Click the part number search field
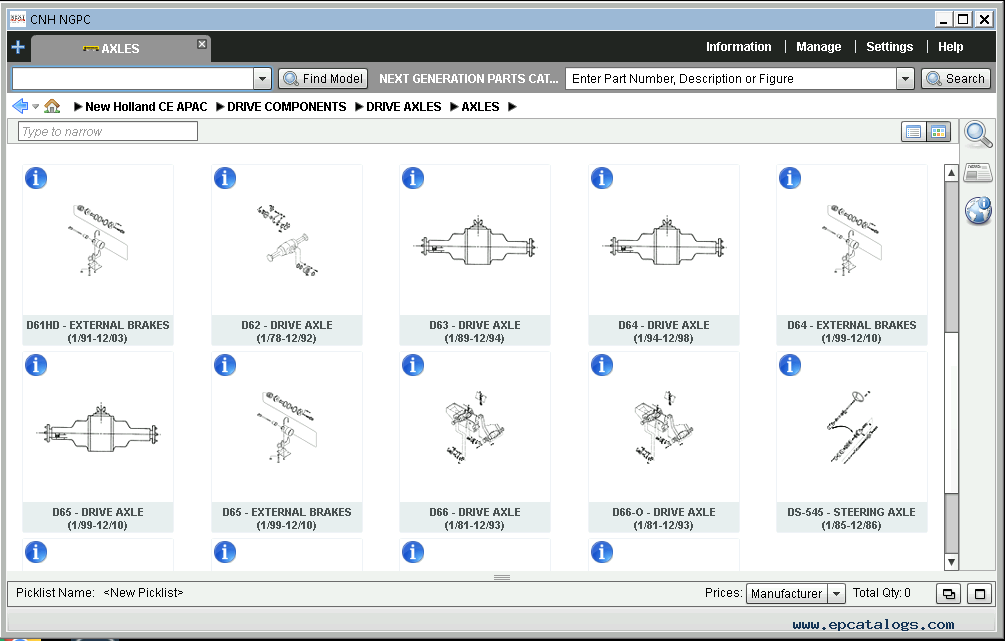 click(x=731, y=79)
